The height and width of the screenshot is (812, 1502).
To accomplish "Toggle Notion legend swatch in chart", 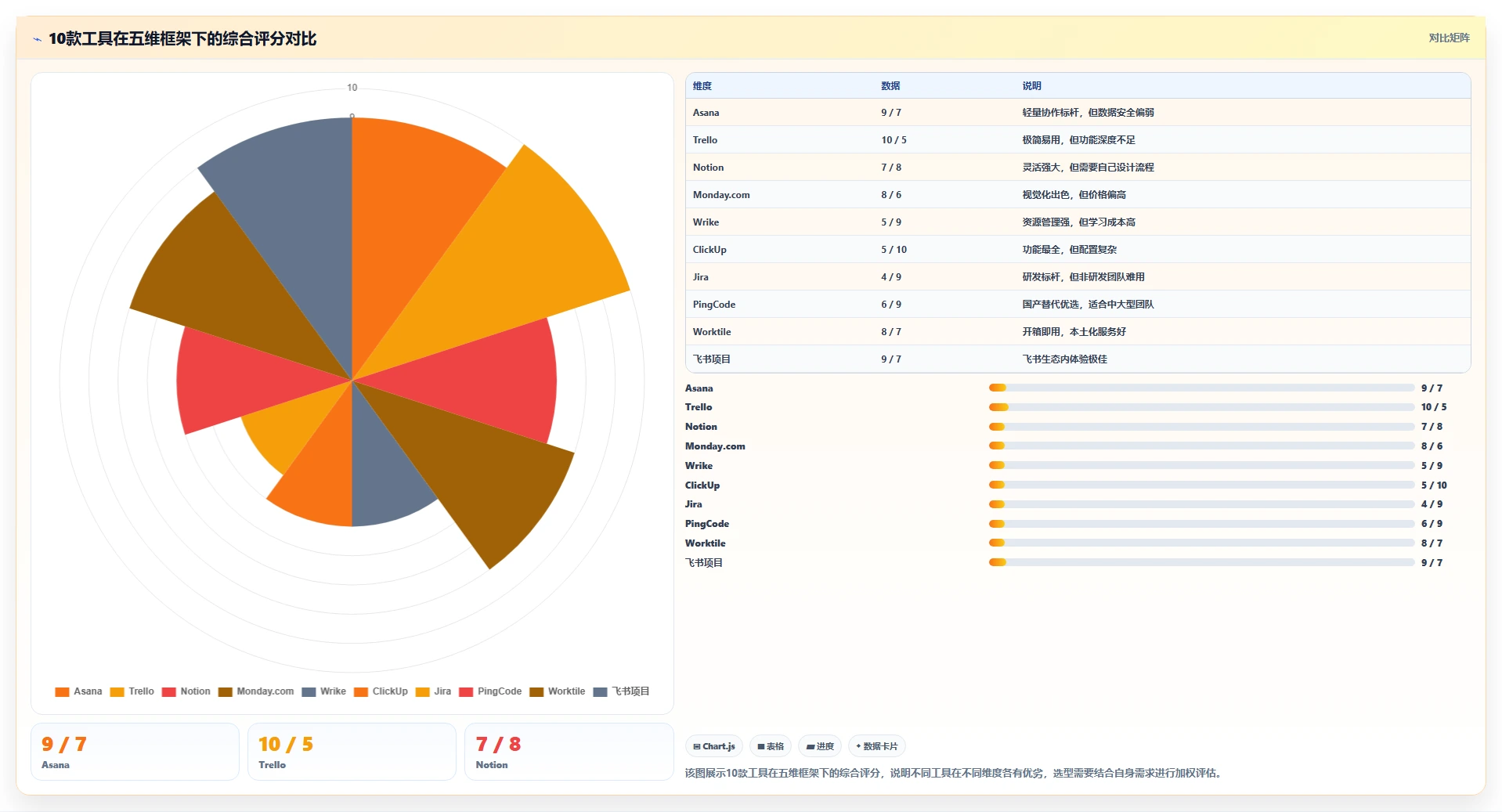I will point(169,691).
